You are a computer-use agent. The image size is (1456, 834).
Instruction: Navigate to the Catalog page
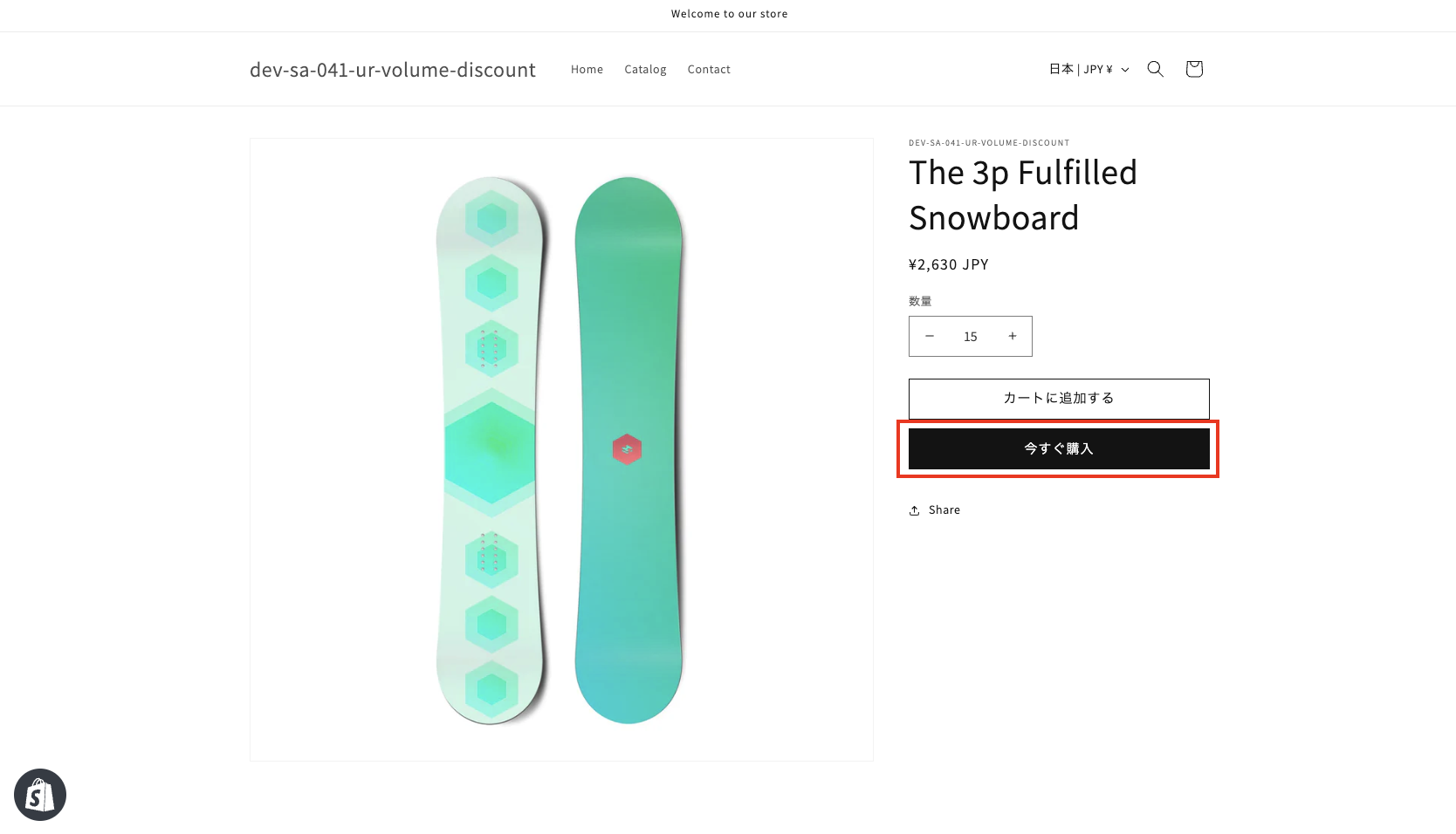pos(645,69)
